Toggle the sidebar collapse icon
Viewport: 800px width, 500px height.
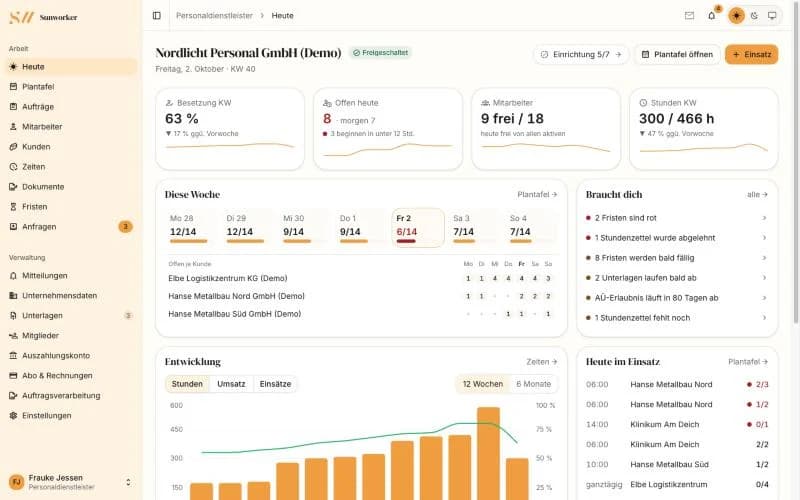point(157,16)
